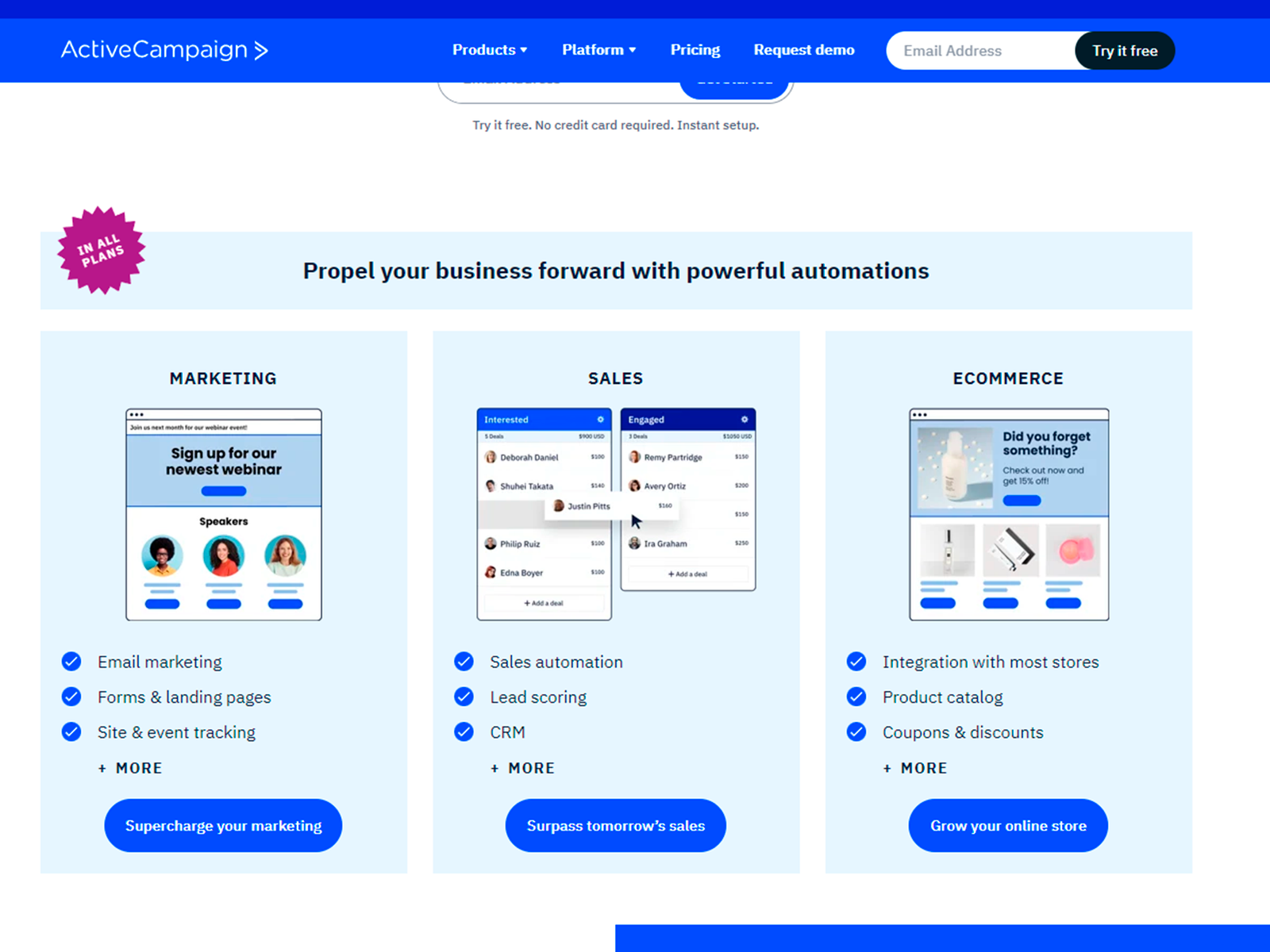The height and width of the screenshot is (952, 1270).
Task: Click the Sales deal pipeline illustration
Action: (616, 514)
